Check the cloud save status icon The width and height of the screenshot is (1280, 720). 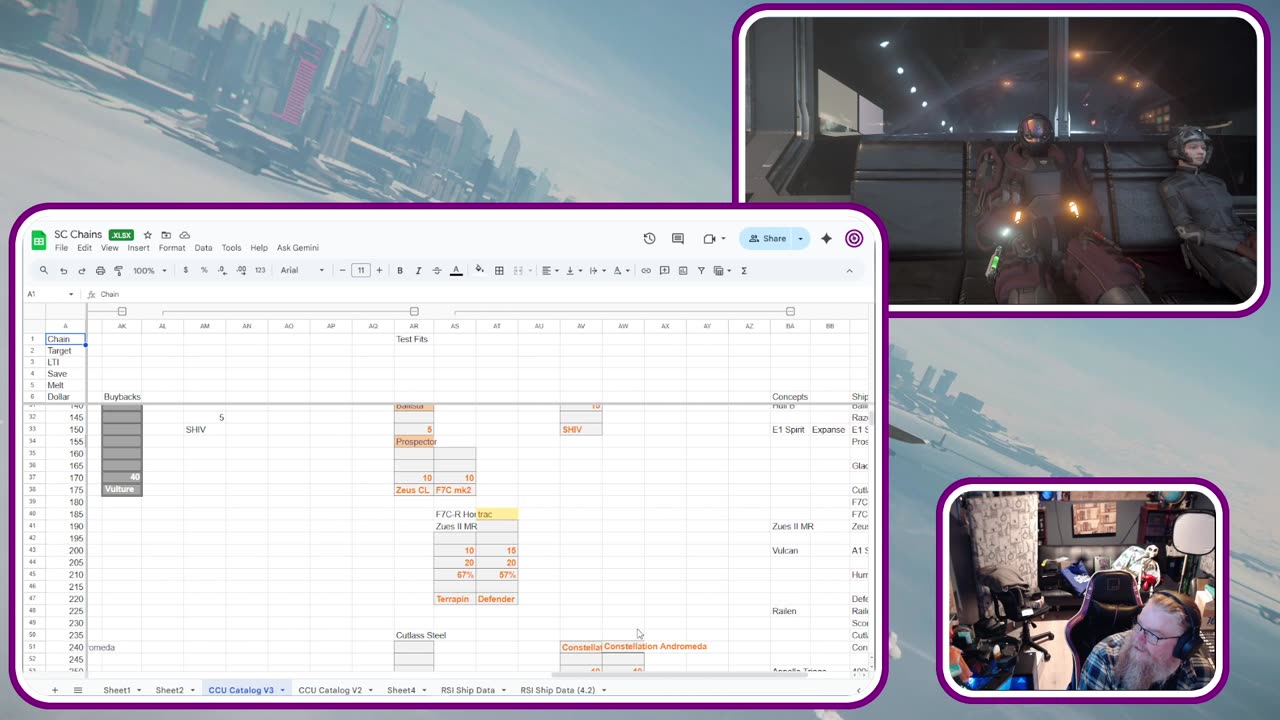tap(185, 235)
